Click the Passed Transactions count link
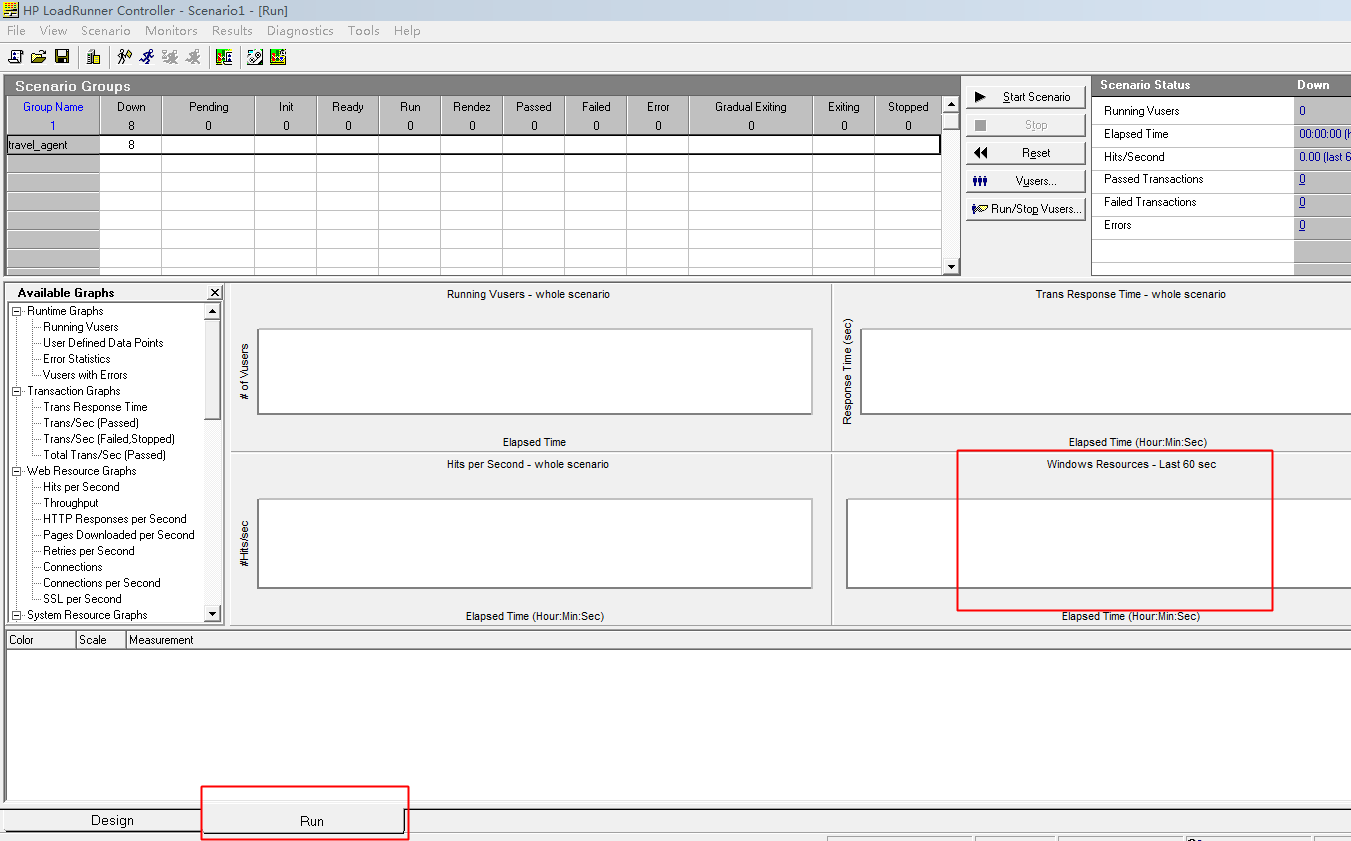The height and width of the screenshot is (841, 1351). pyautogui.click(x=1302, y=179)
